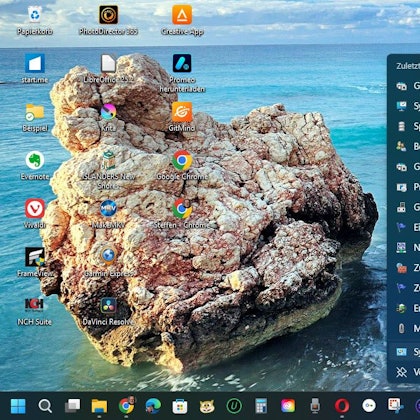Open Microsoft Edge from the taskbar

153,406
